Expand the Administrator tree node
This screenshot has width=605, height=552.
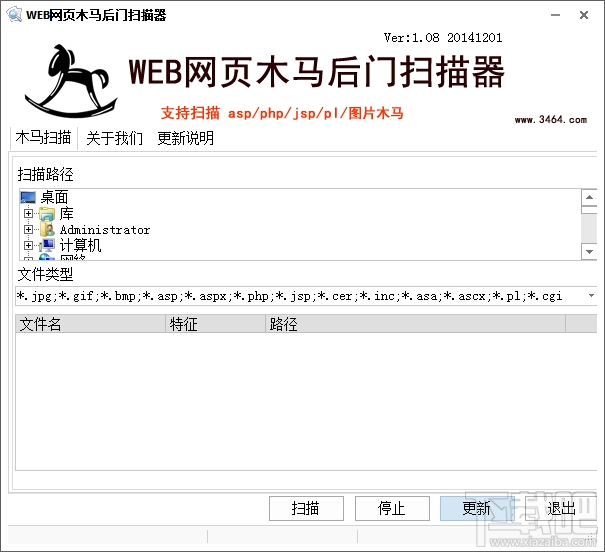[x=28, y=230]
